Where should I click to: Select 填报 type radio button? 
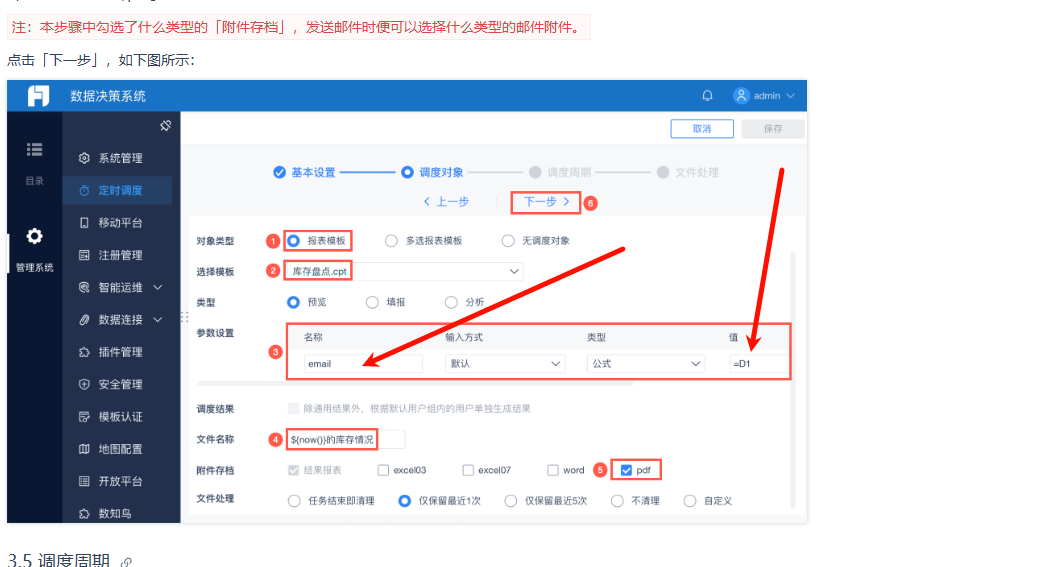[372, 302]
